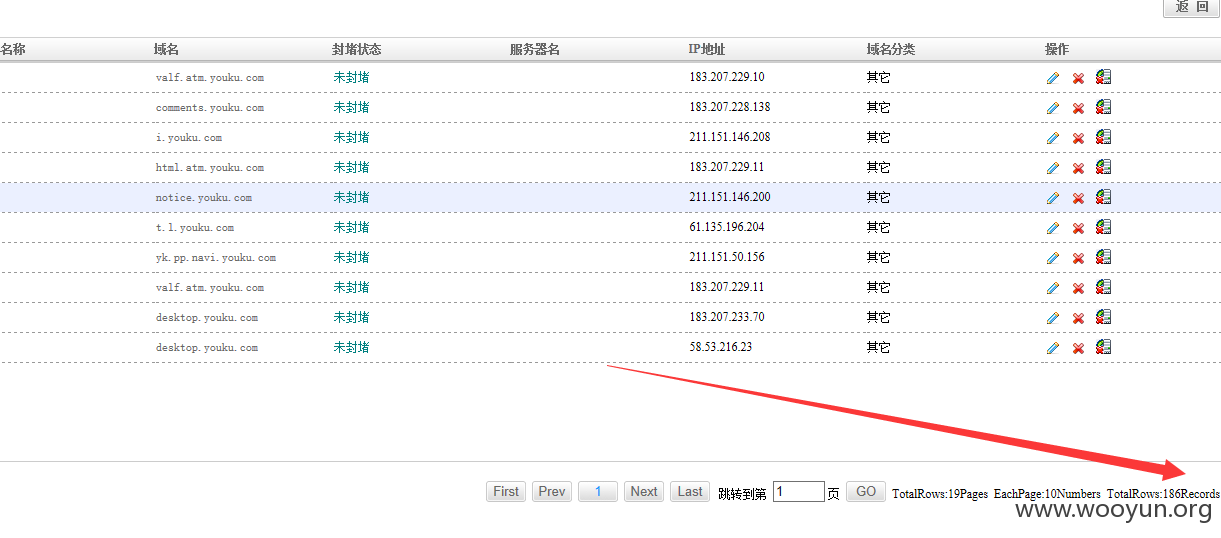
Task: Click 未封堵 status in i.youku.com row
Action: click(x=352, y=137)
